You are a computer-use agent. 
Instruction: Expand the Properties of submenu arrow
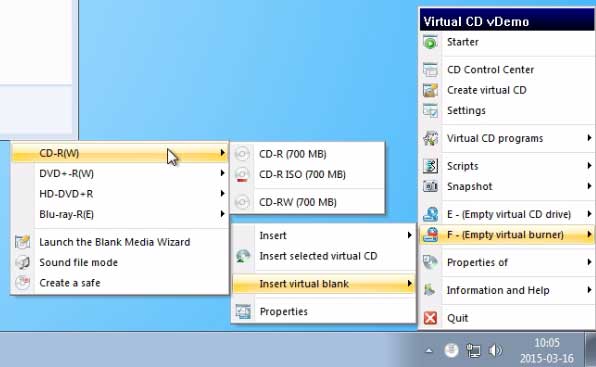pyautogui.click(x=589, y=262)
